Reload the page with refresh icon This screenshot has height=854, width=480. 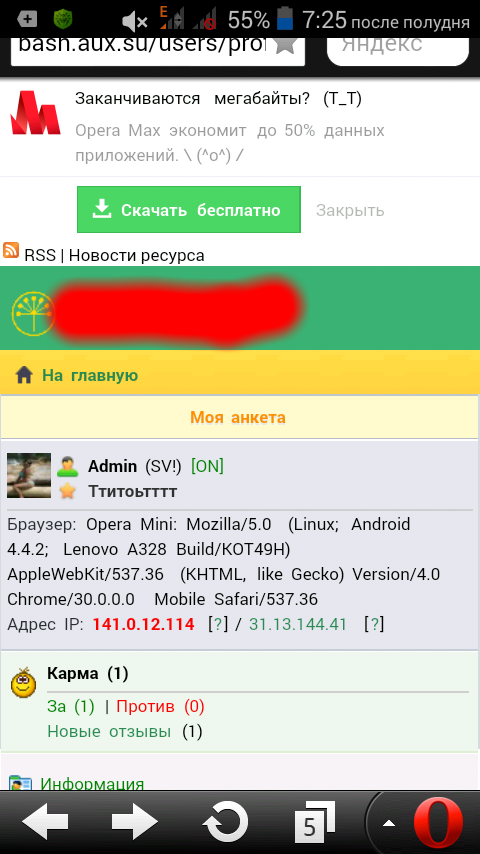225,822
